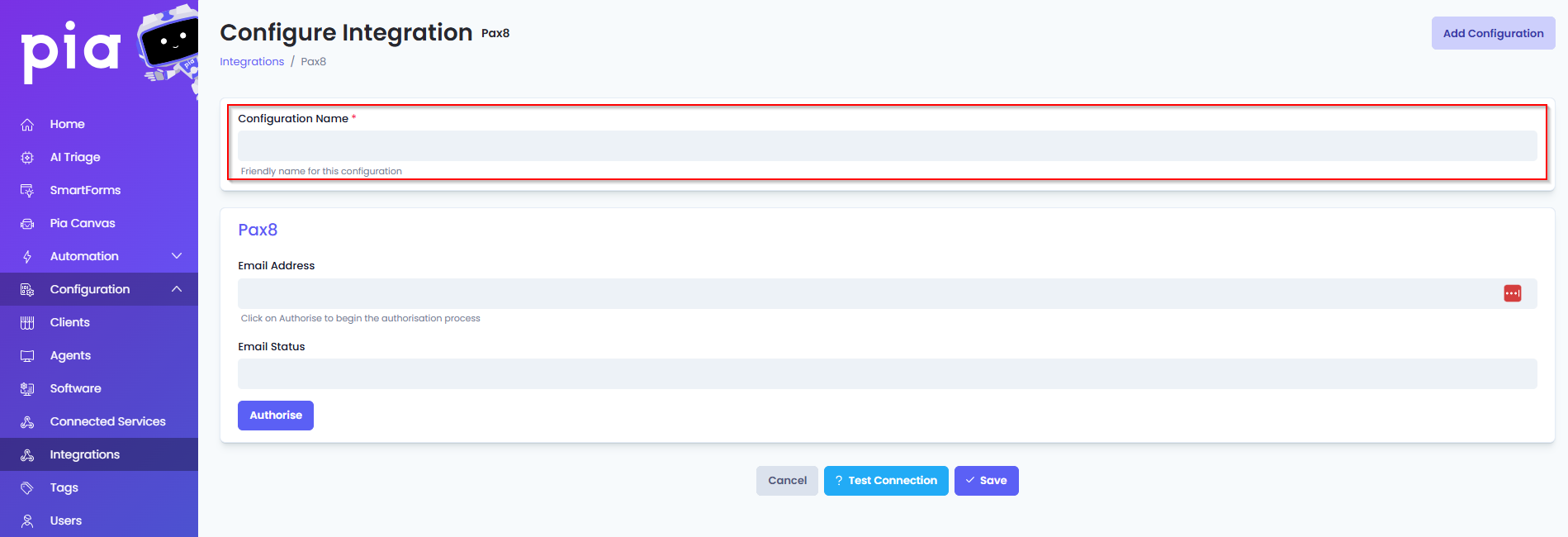Screen dimensions: 1568x537
Task: Expand the Automation menu chevron
Action: click(x=177, y=256)
